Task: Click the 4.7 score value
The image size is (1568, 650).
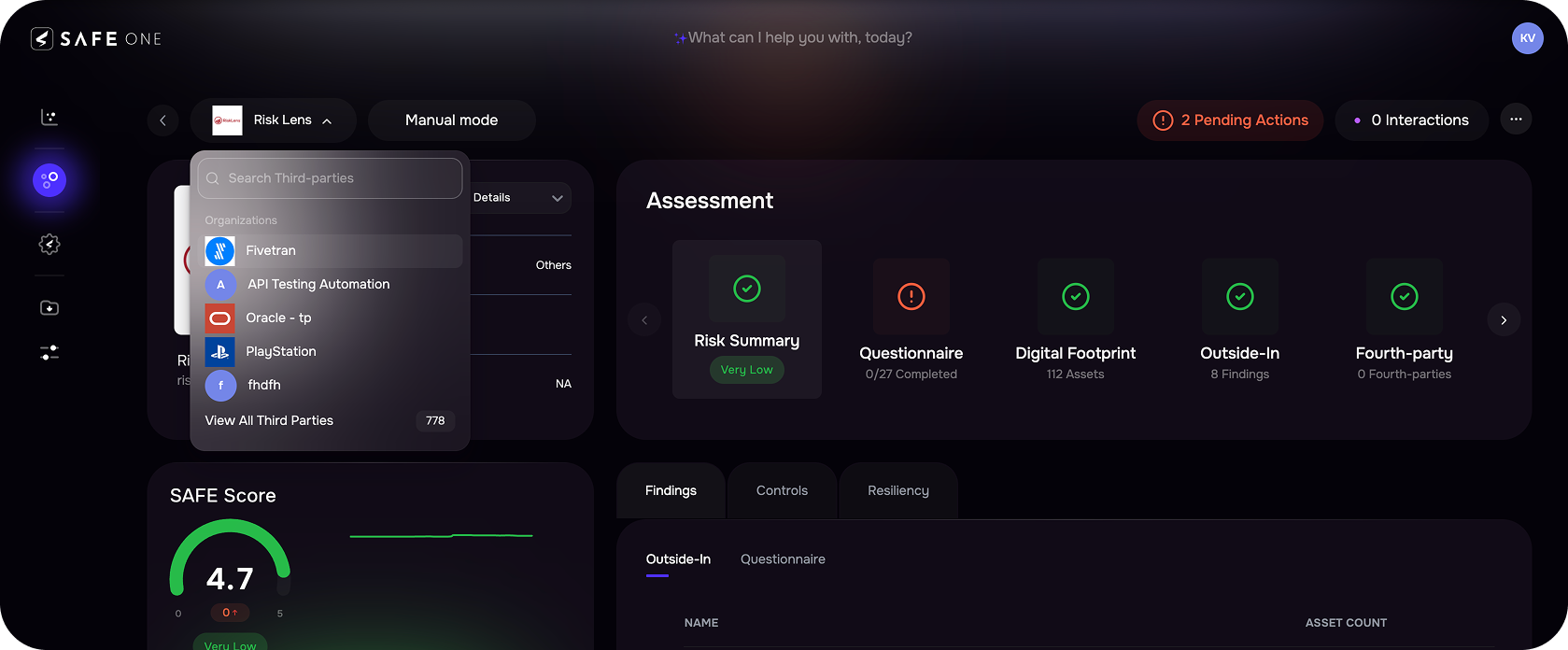Action: [230, 579]
